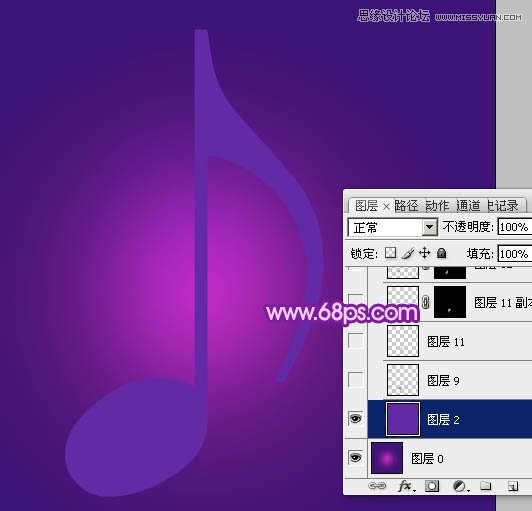This screenshot has width=532, height=511.
Task: Lock transparent pixels icon
Action: (391, 253)
